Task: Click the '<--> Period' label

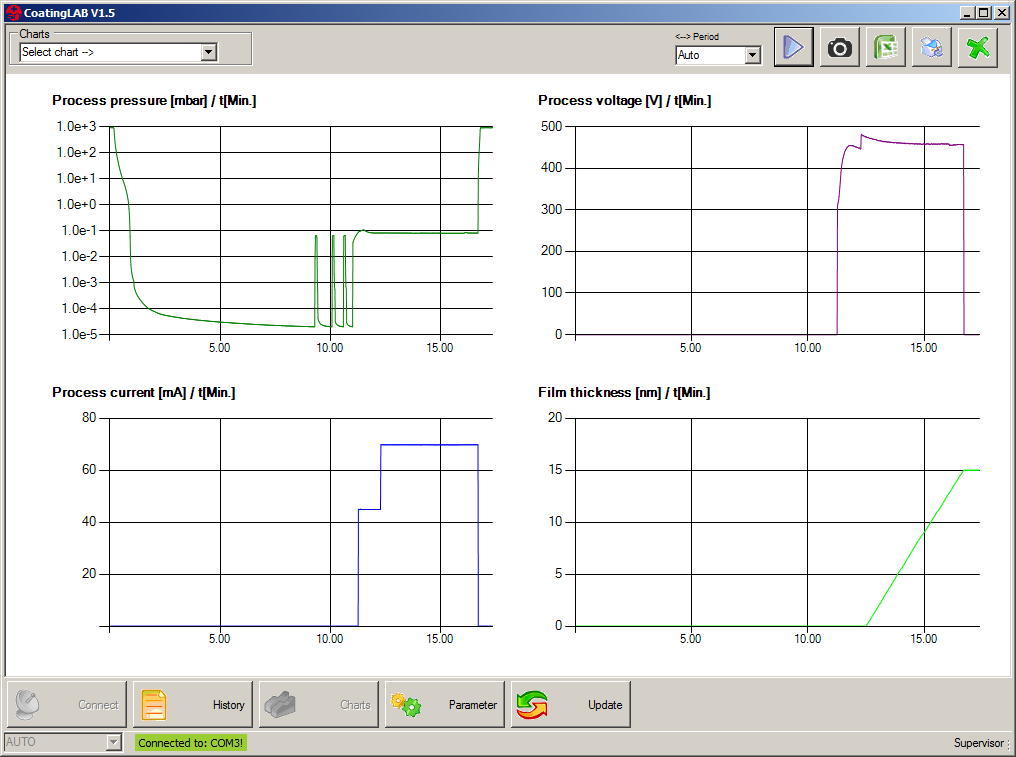Action: [697, 36]
